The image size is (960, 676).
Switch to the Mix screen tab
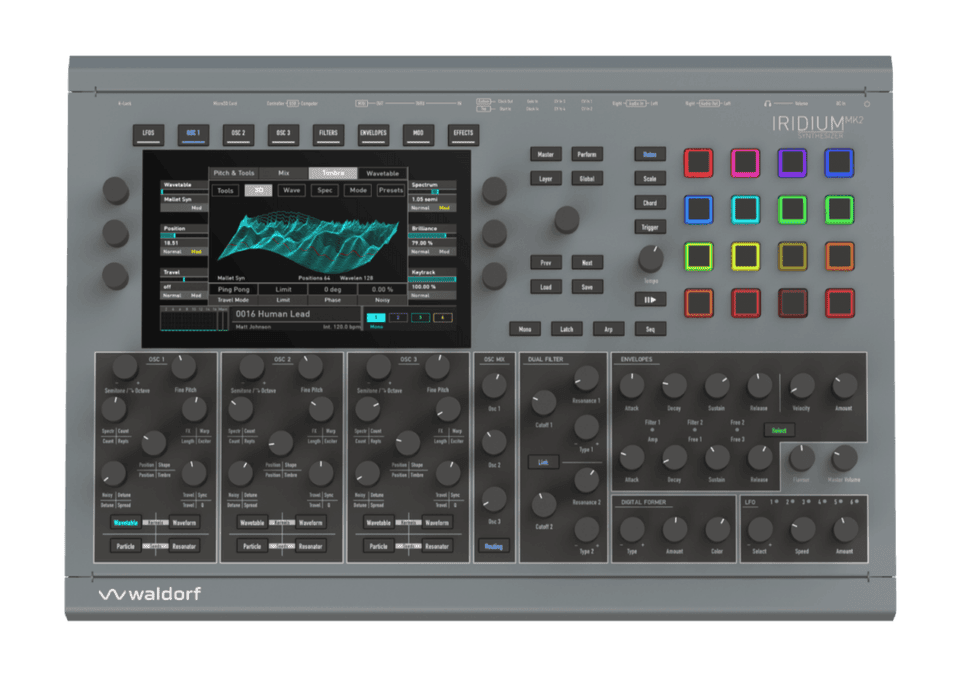(x=283, y=173)
